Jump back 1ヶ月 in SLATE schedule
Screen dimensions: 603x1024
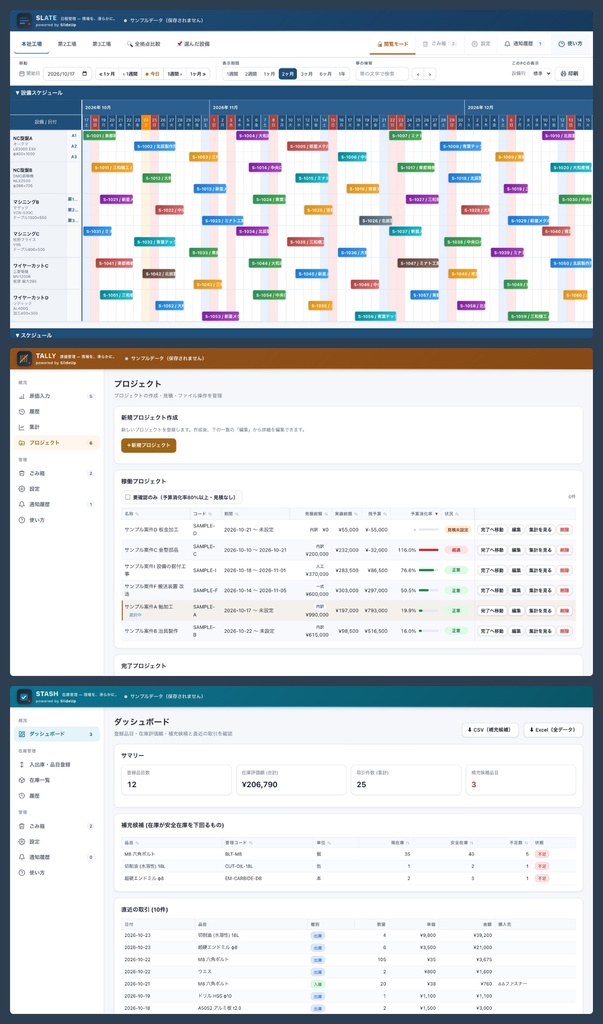point(106,74)
